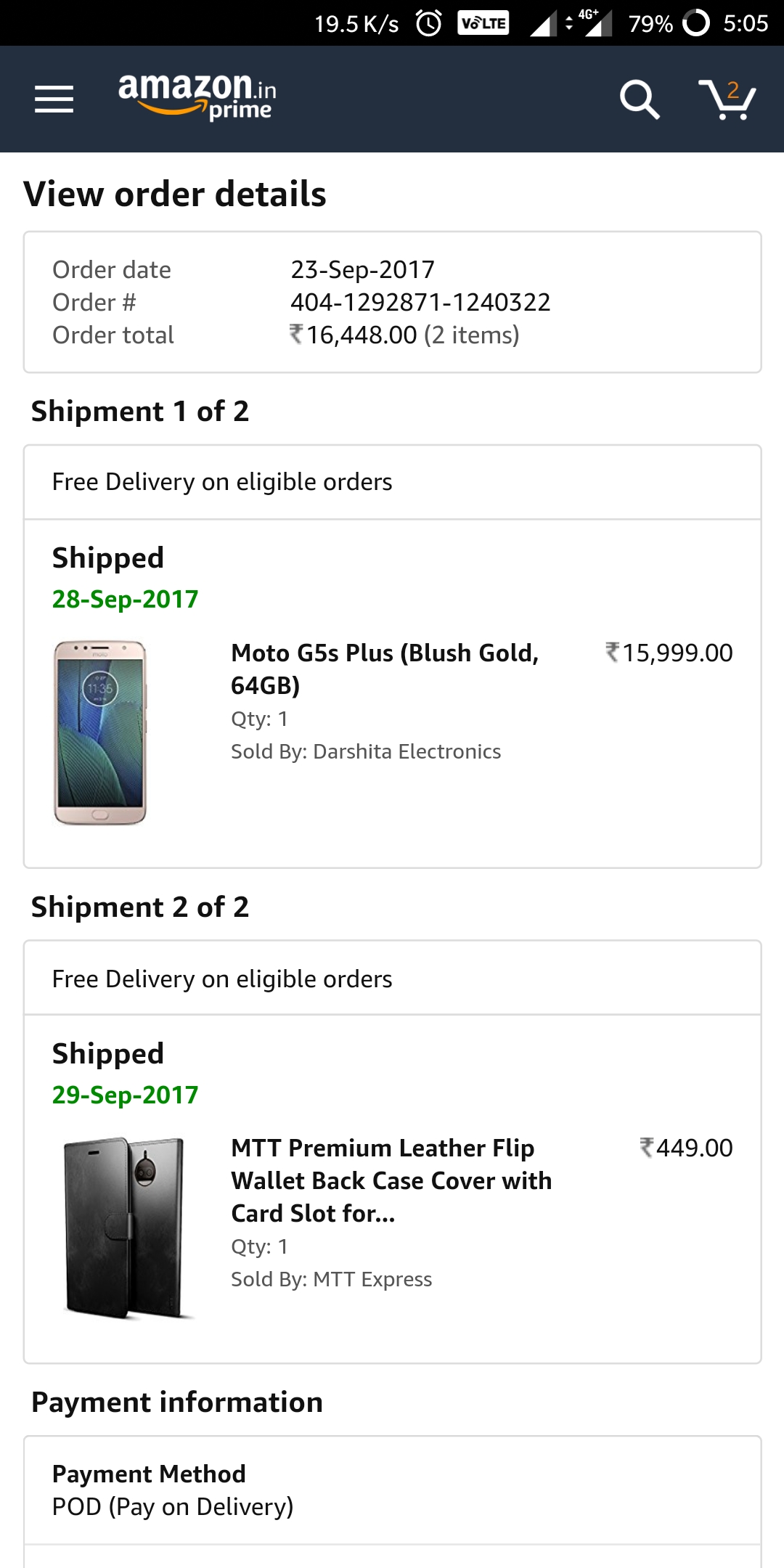
Task: Tap the Amazon.in prime logo
Action: (x=197, y=96)
